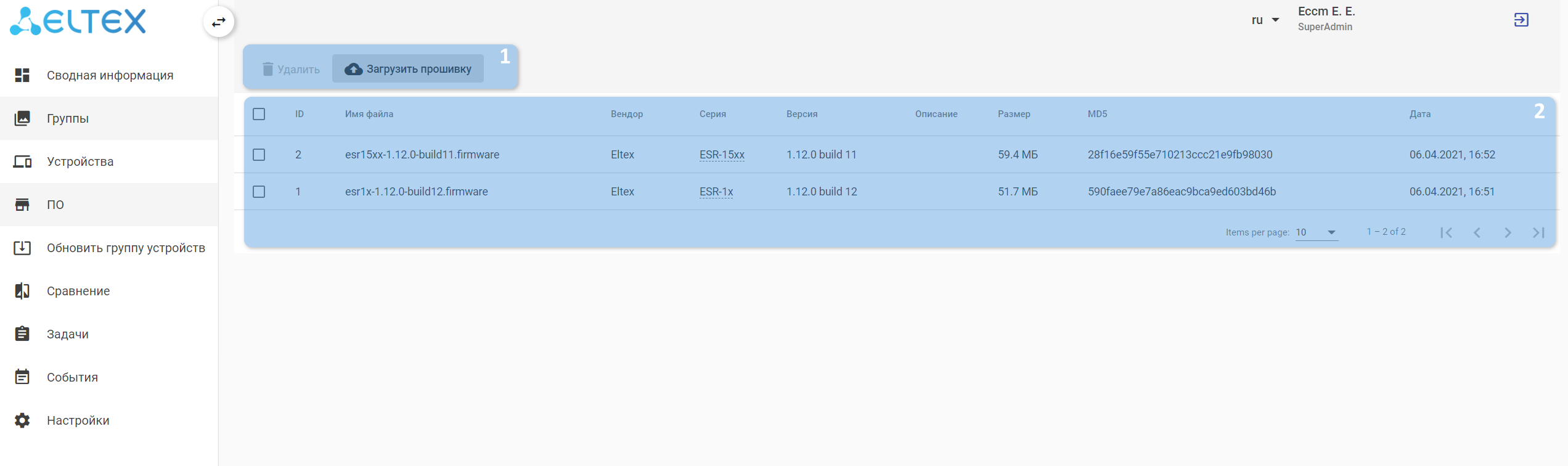Viewport: 1568px width, 466px height.
Task: Go to the first page of results
Action: pyautogui.click(x=1446, y=232)
